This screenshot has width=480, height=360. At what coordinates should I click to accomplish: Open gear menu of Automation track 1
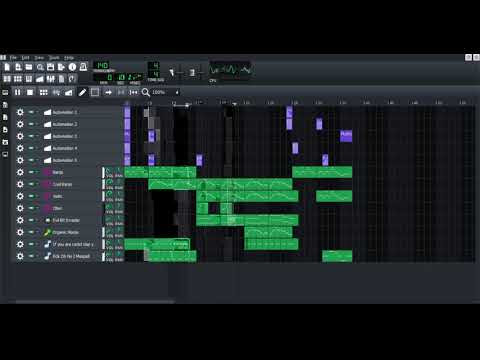point(20,112)
